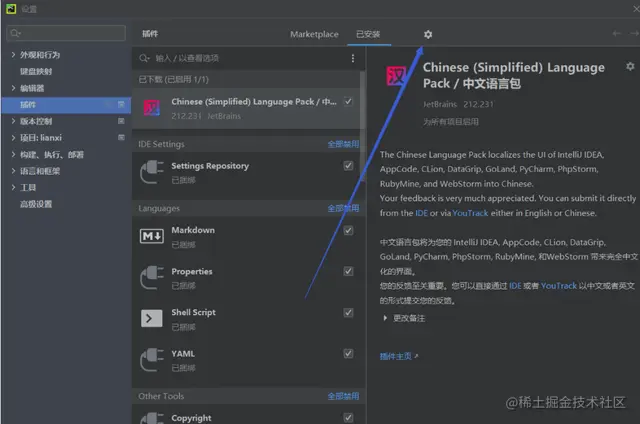Select 键盘映射 in settings tree
This screenshot has height=424, width=640.
tap(36, 71)
